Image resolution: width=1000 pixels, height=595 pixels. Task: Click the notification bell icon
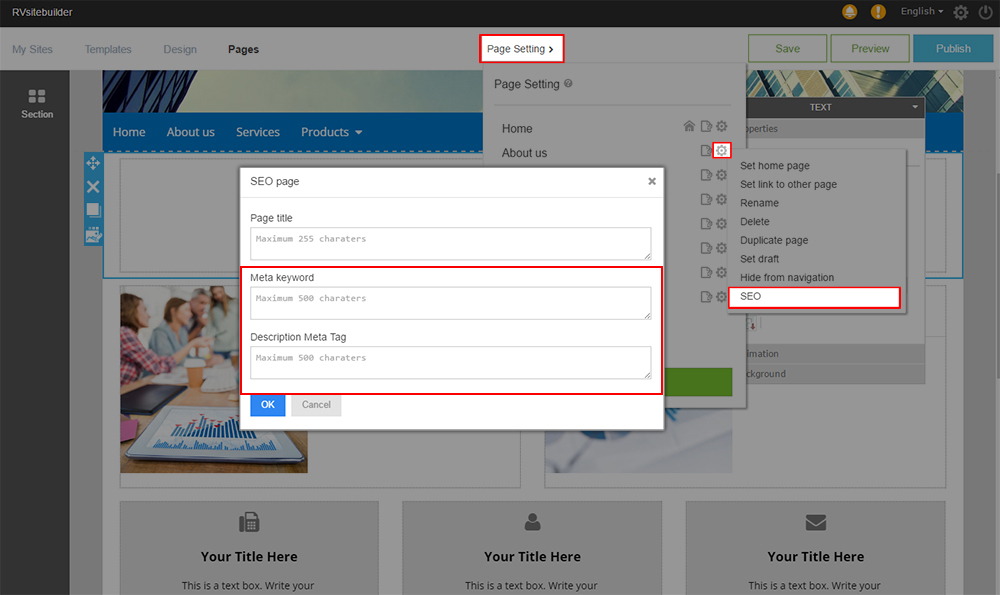pos(850,12)
